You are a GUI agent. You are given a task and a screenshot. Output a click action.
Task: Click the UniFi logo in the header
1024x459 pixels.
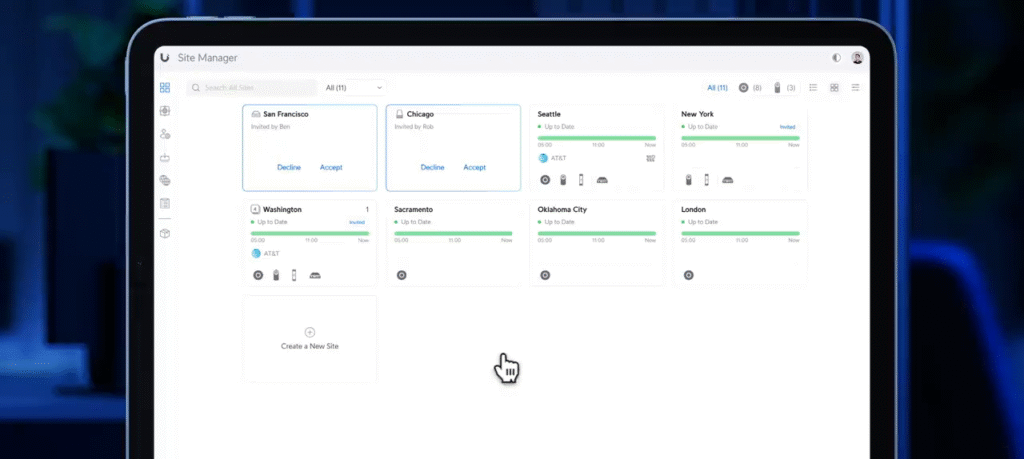click(165, 58)
